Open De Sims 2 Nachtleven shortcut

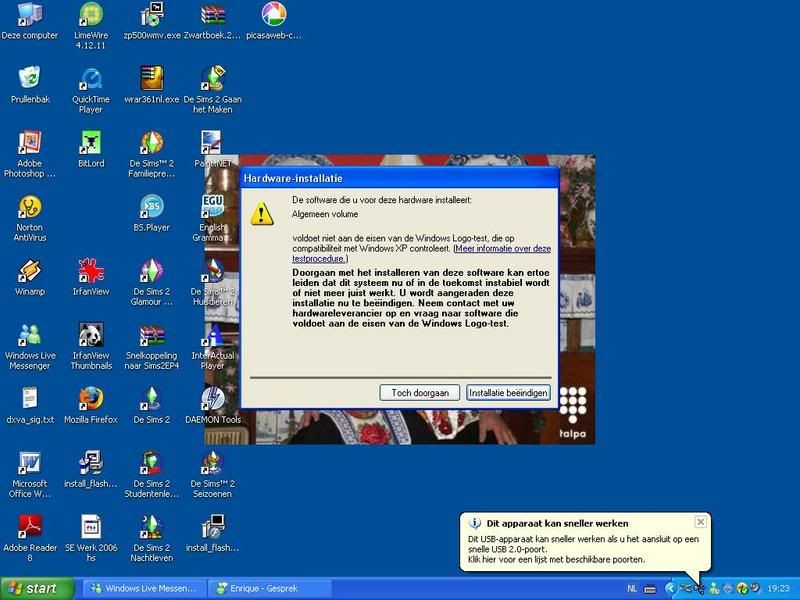pyautogui.click(x=152, y=539)
